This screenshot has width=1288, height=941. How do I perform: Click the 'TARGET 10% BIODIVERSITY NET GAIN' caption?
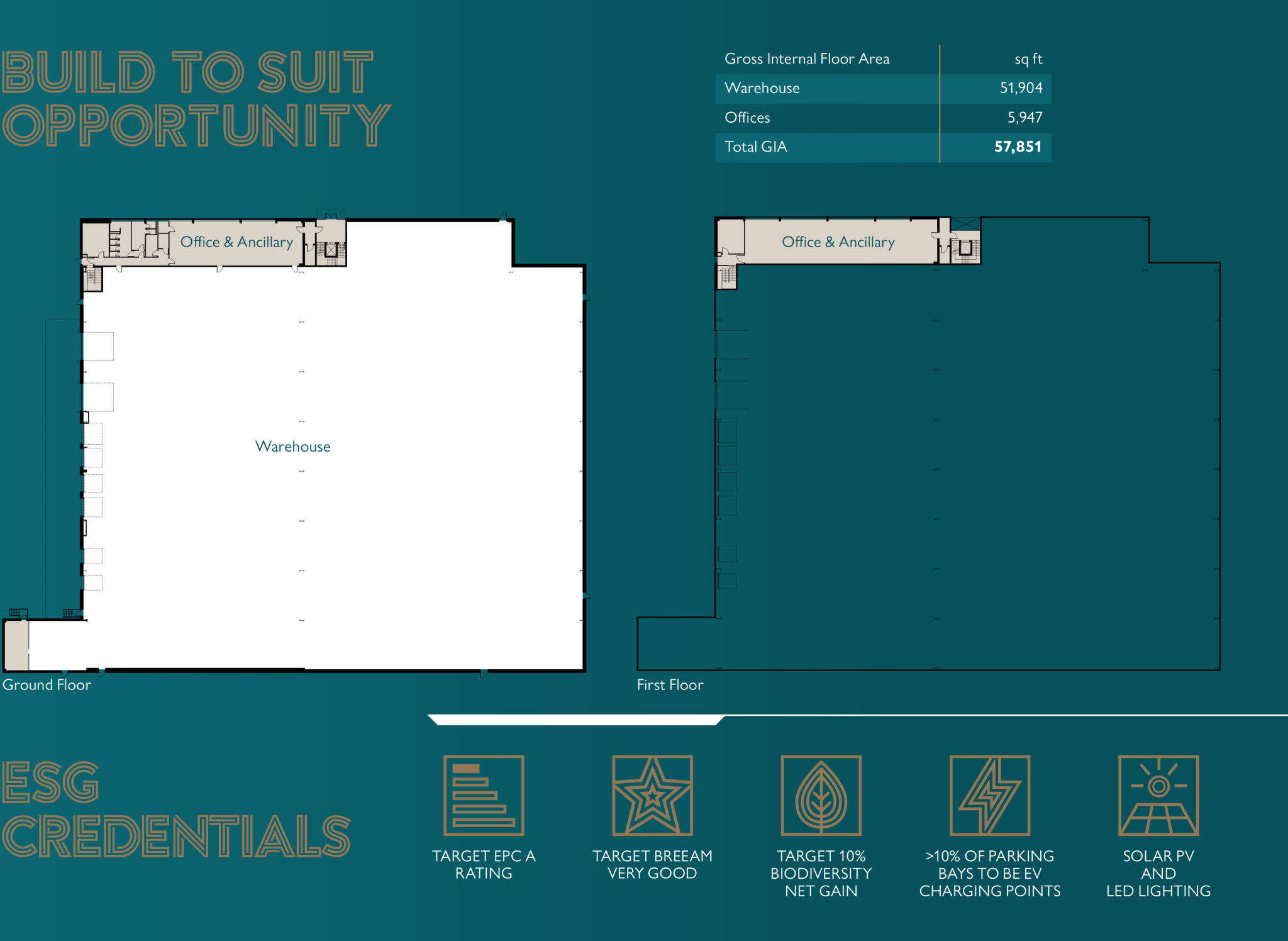(821, 873)
